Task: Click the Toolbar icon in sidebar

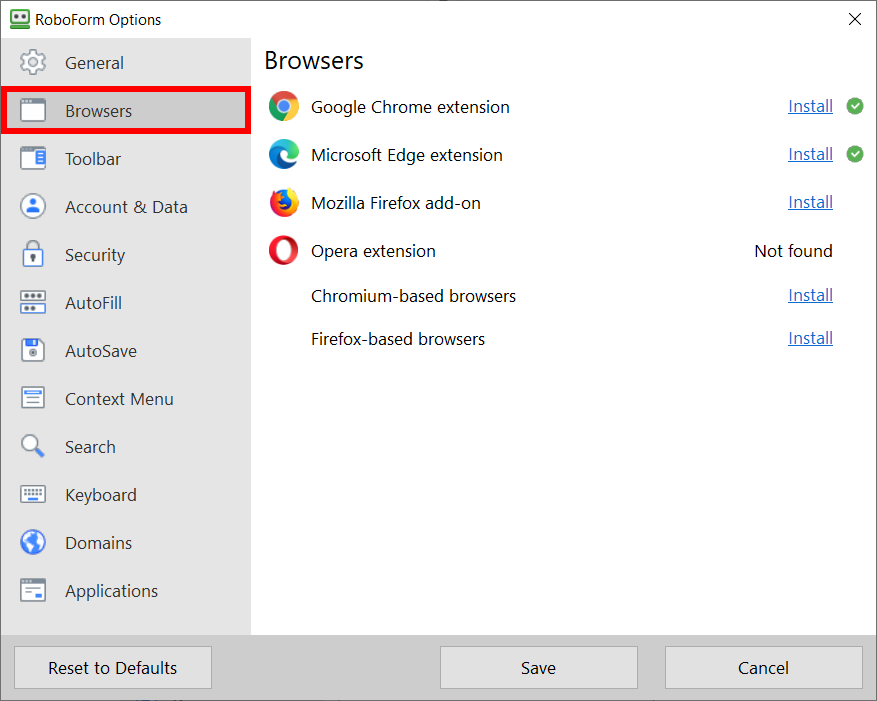Action: click(x=33, y=158)
